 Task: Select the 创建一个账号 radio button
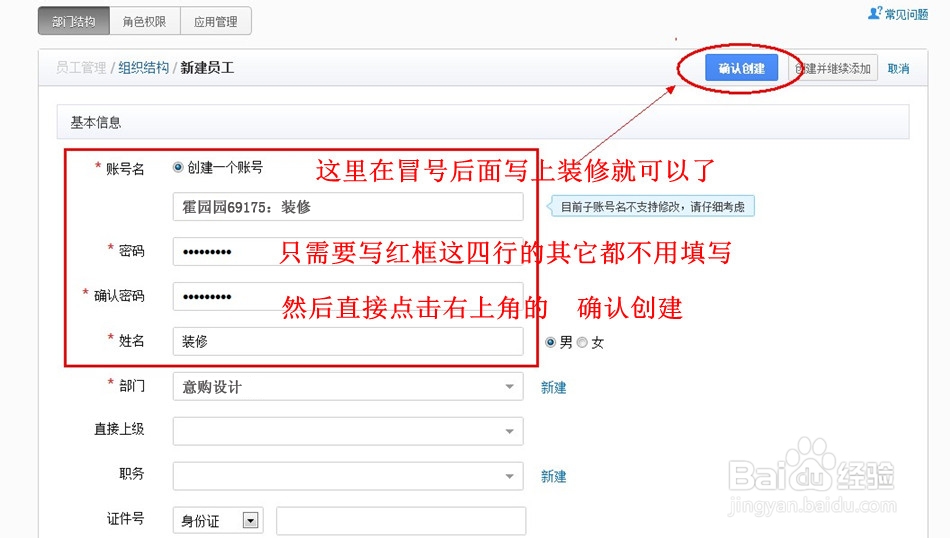(178, 167)
